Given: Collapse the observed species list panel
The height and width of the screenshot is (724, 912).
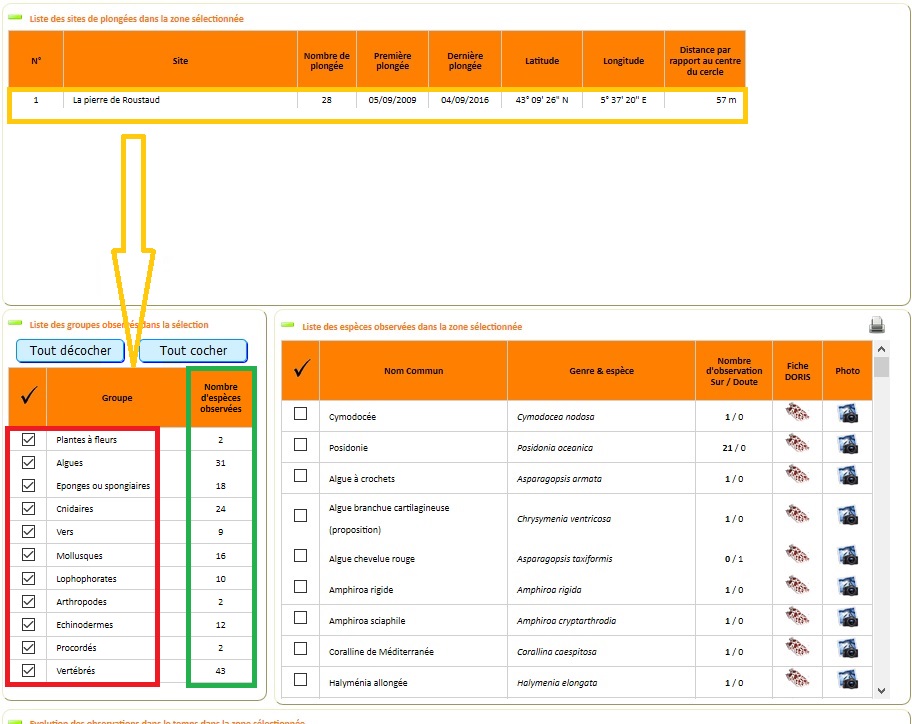Looking at the screenshot, I should tap(287, 324).
